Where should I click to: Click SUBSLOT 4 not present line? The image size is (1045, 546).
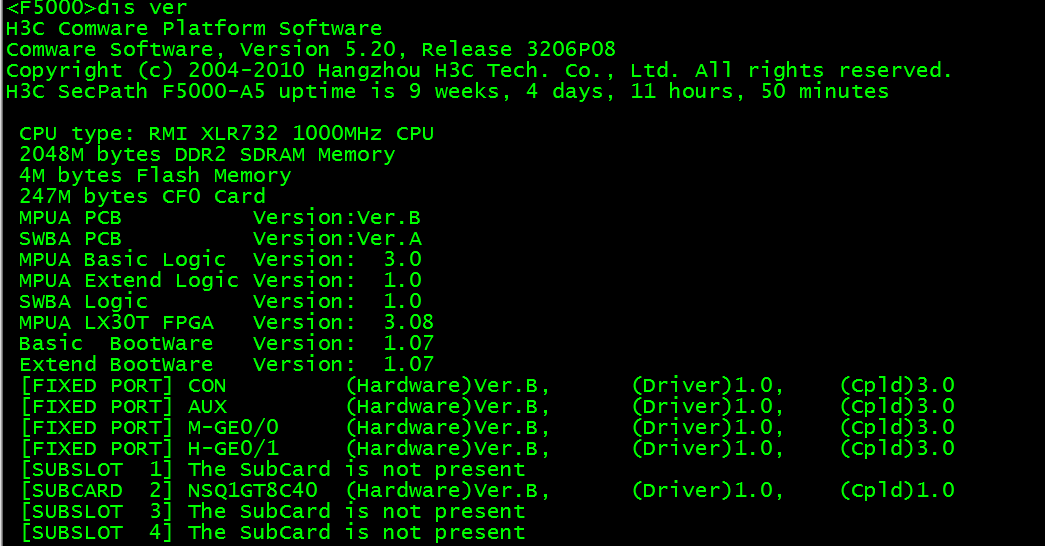click(273, 533)
